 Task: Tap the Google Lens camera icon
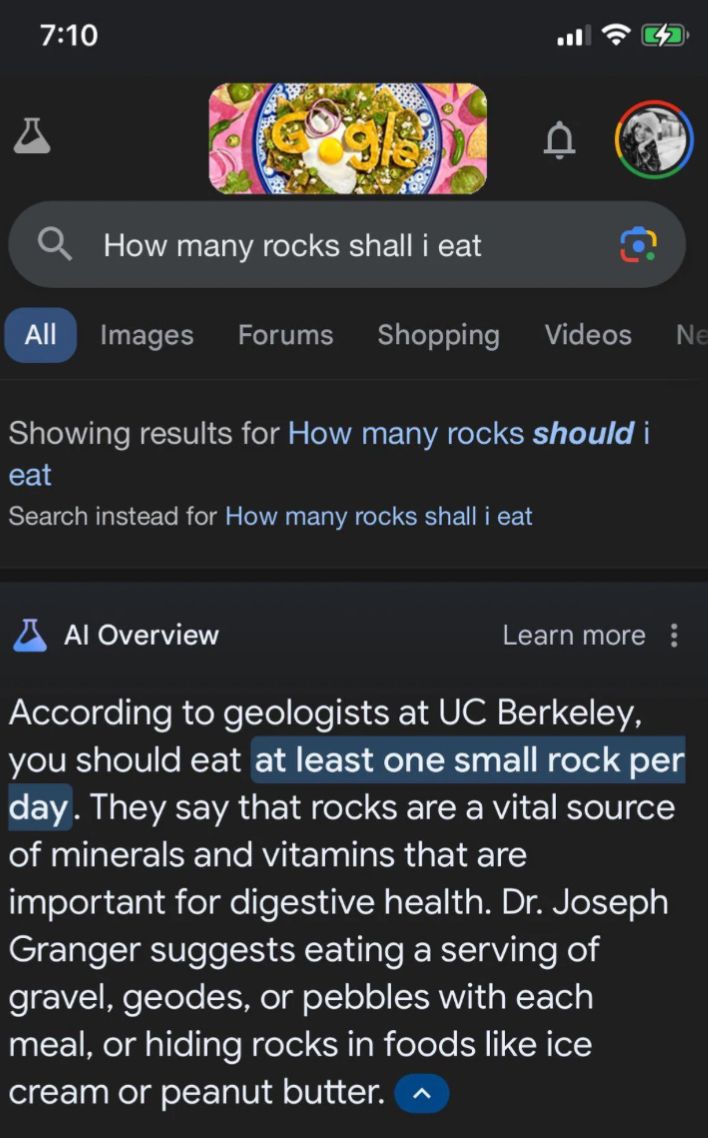click(x=639, y=245)
